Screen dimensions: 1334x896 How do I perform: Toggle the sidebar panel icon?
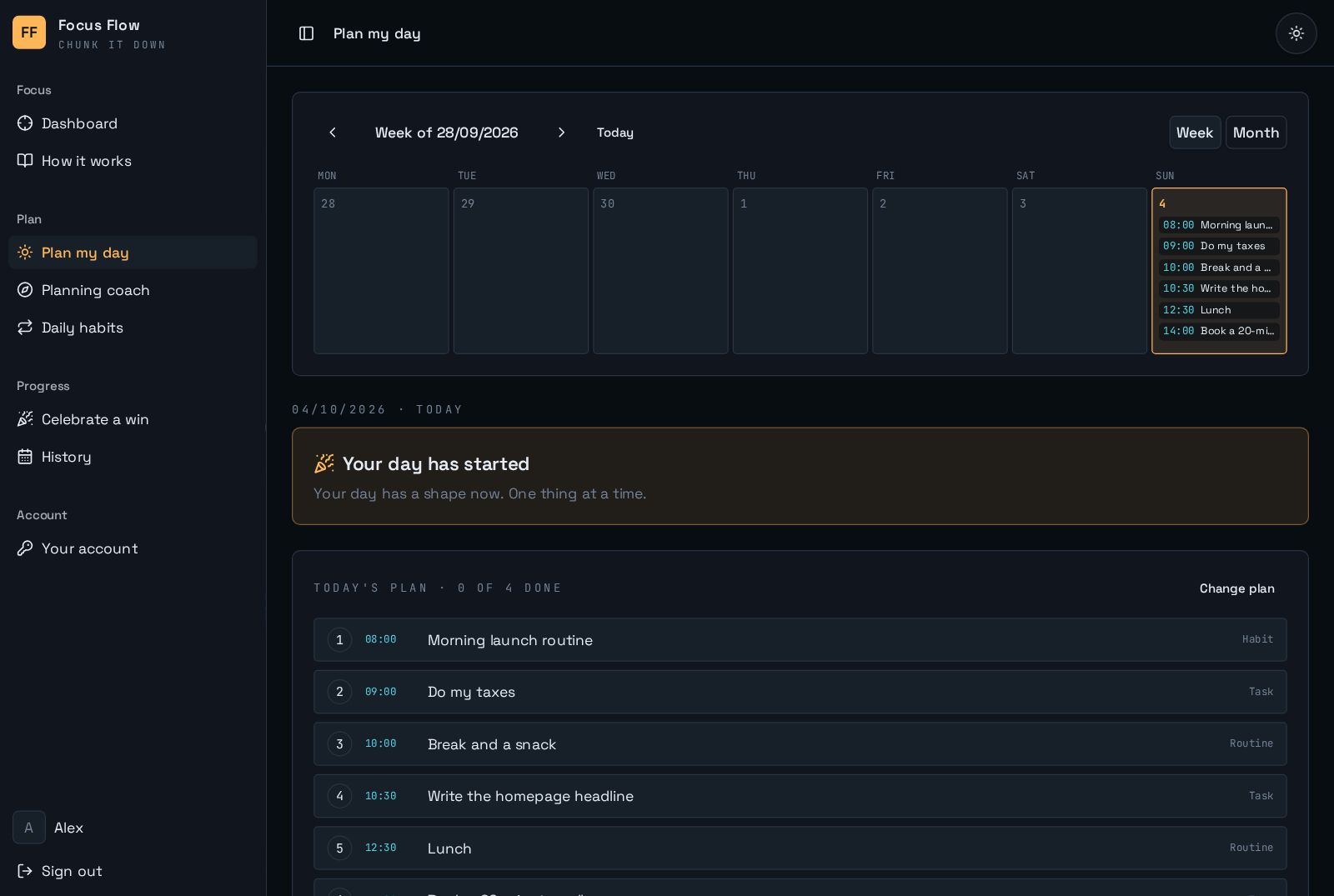pyautogui.click(x=307, y=33)
